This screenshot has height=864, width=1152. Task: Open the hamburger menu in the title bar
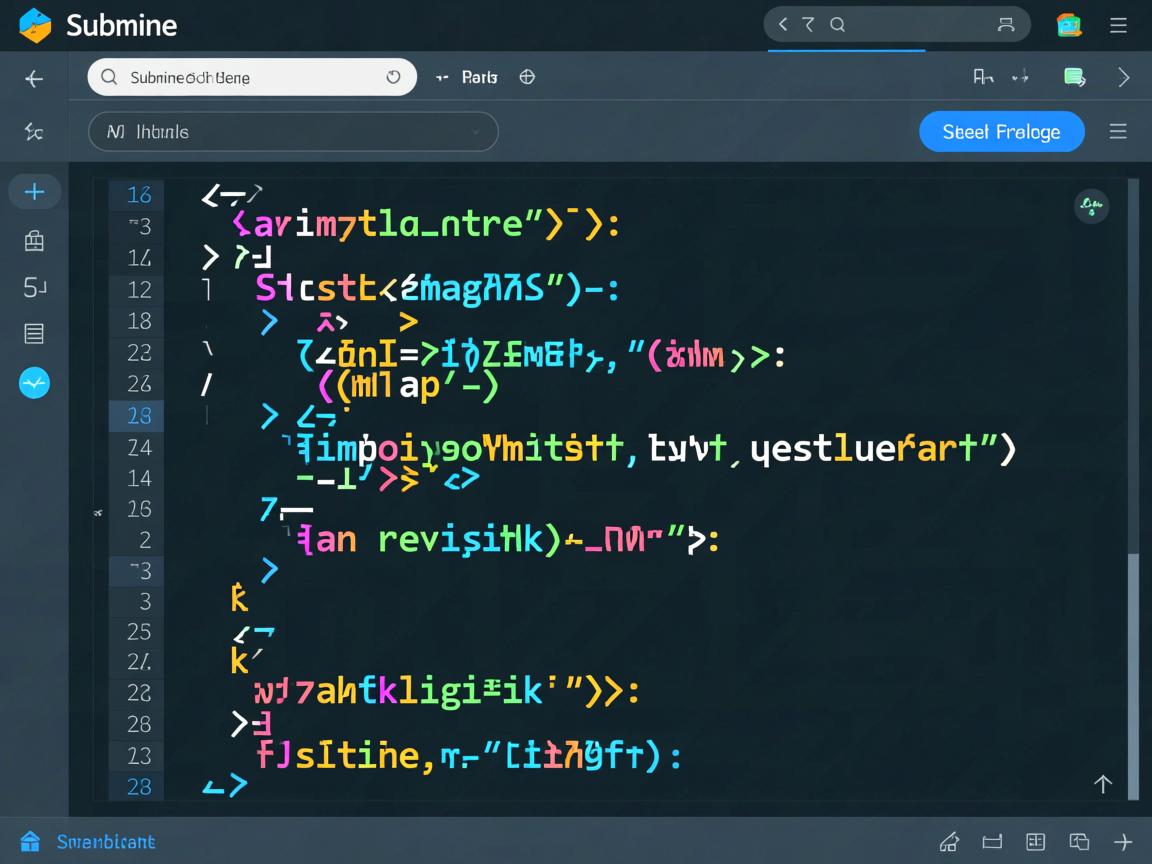point(1119,25)
